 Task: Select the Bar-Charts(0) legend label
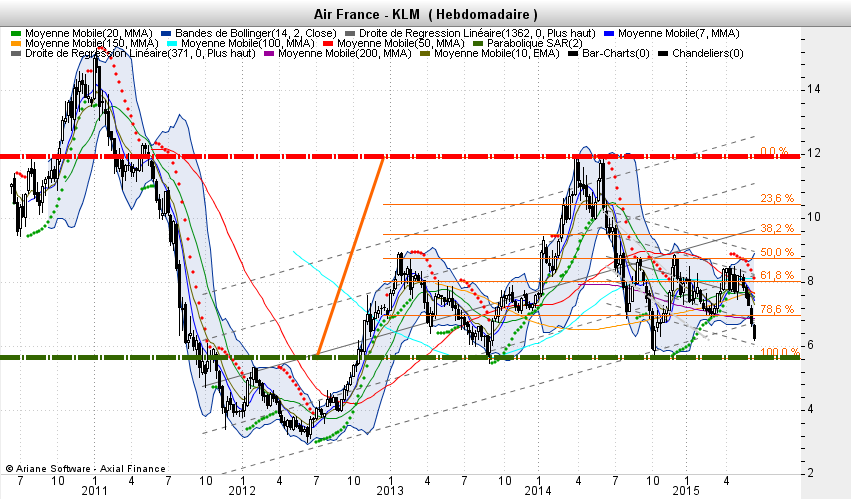click(x=615, y=53)
